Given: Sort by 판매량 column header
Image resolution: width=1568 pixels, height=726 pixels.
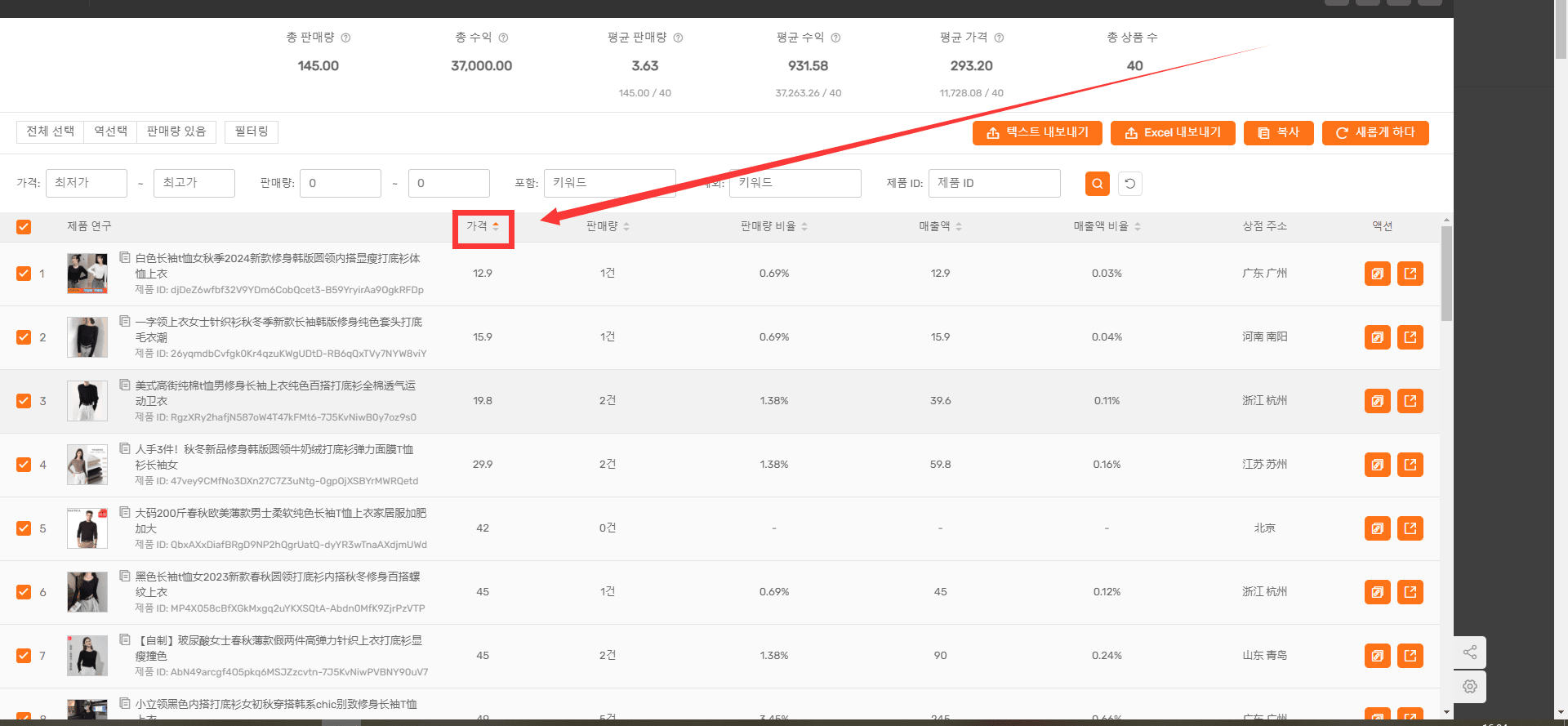Looking at the screenshot, I should click(608, 226).
